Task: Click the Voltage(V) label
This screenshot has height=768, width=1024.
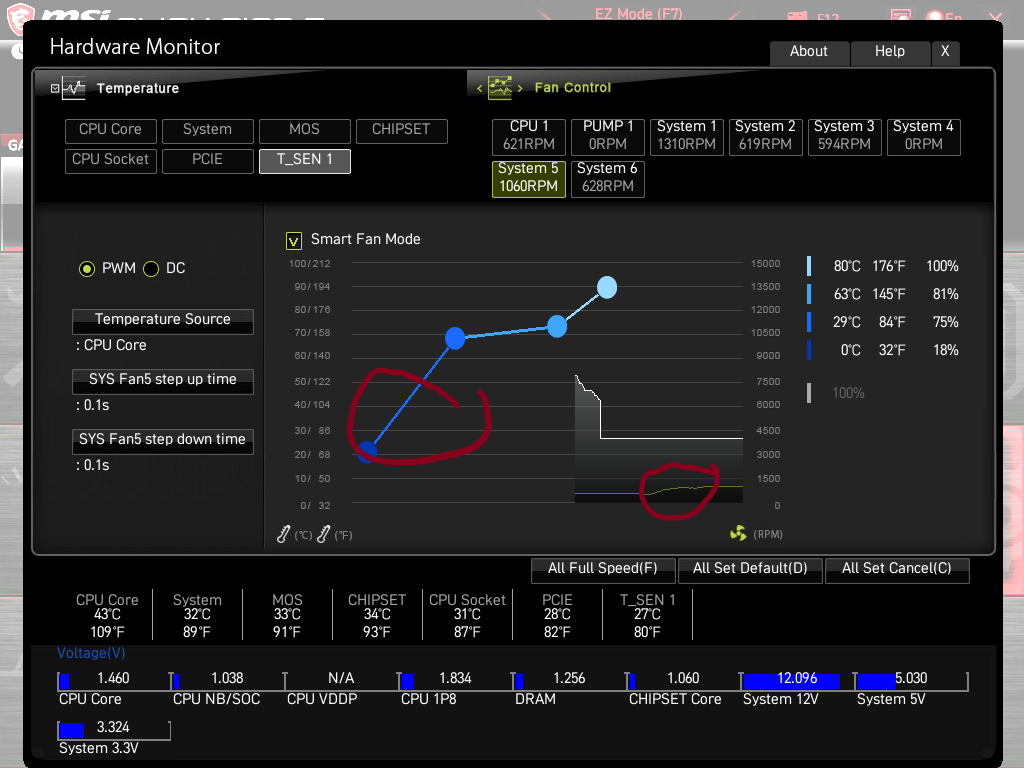Action: (91, 653)
